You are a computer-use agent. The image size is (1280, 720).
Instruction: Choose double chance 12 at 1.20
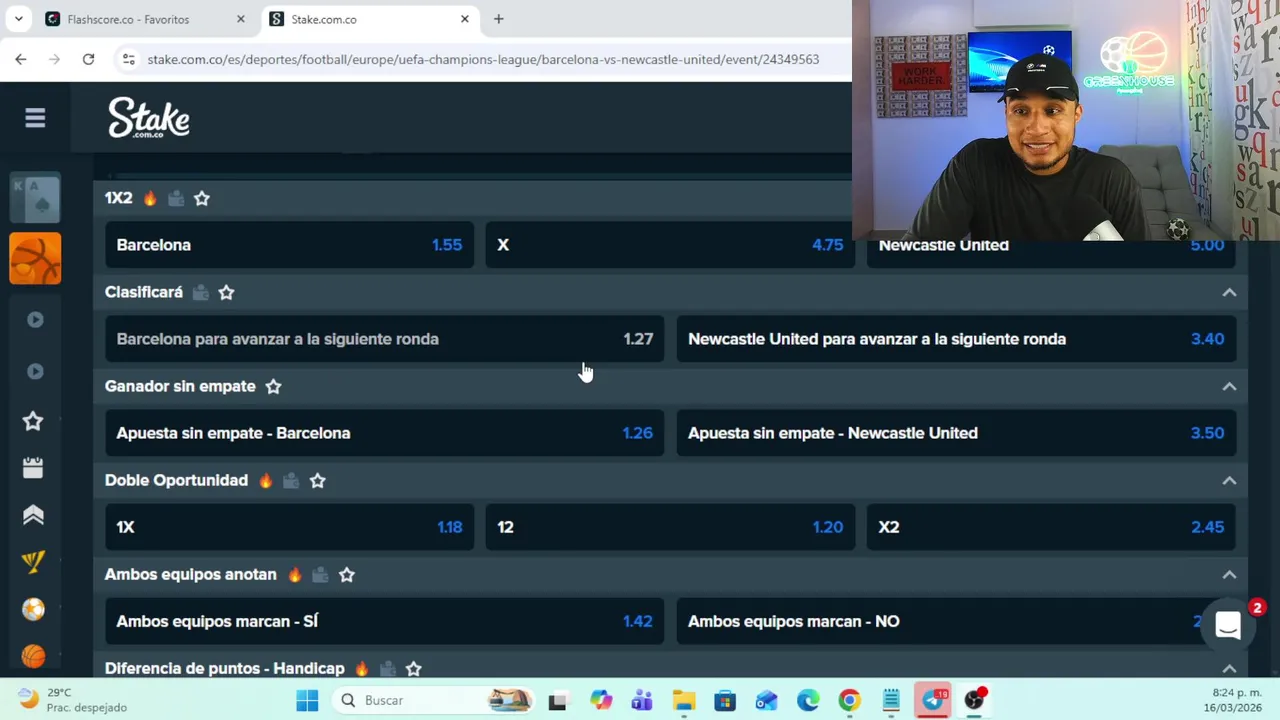670,527
